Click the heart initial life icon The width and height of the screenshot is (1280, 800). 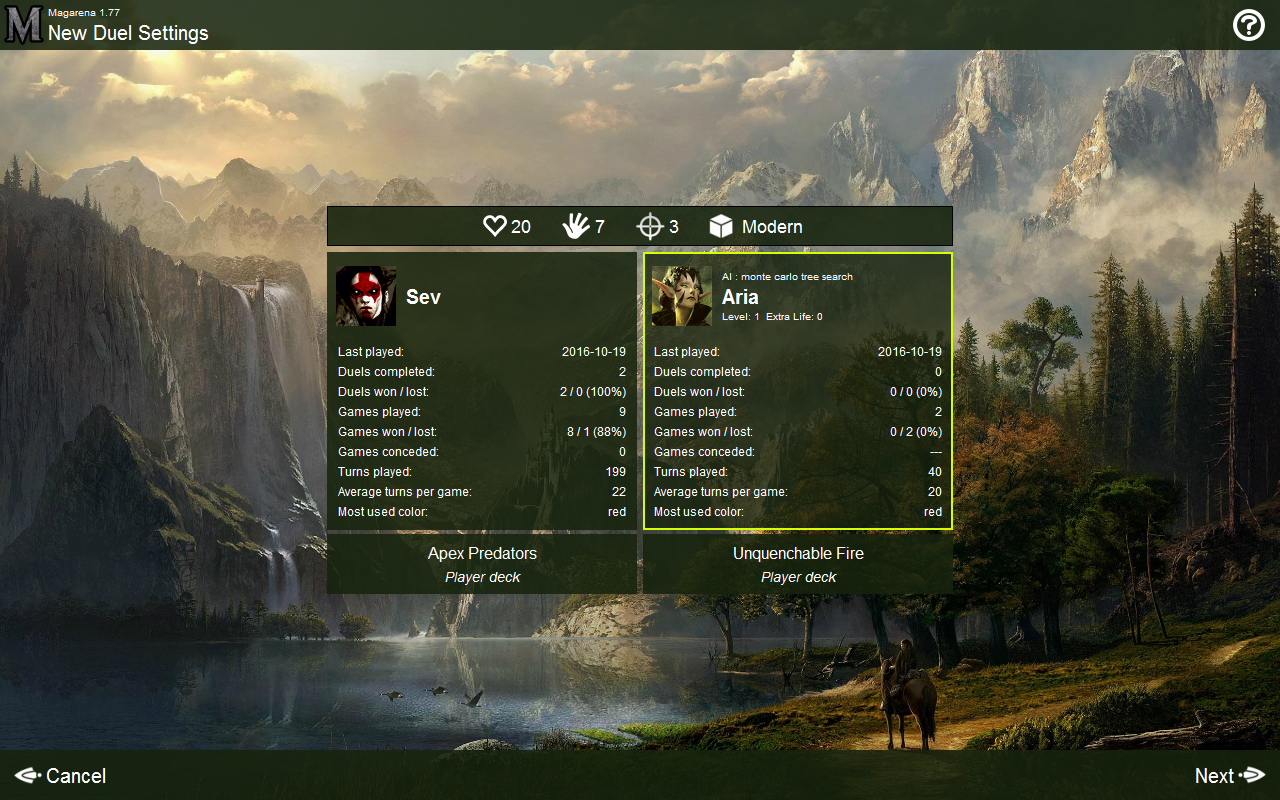point(495,227)
